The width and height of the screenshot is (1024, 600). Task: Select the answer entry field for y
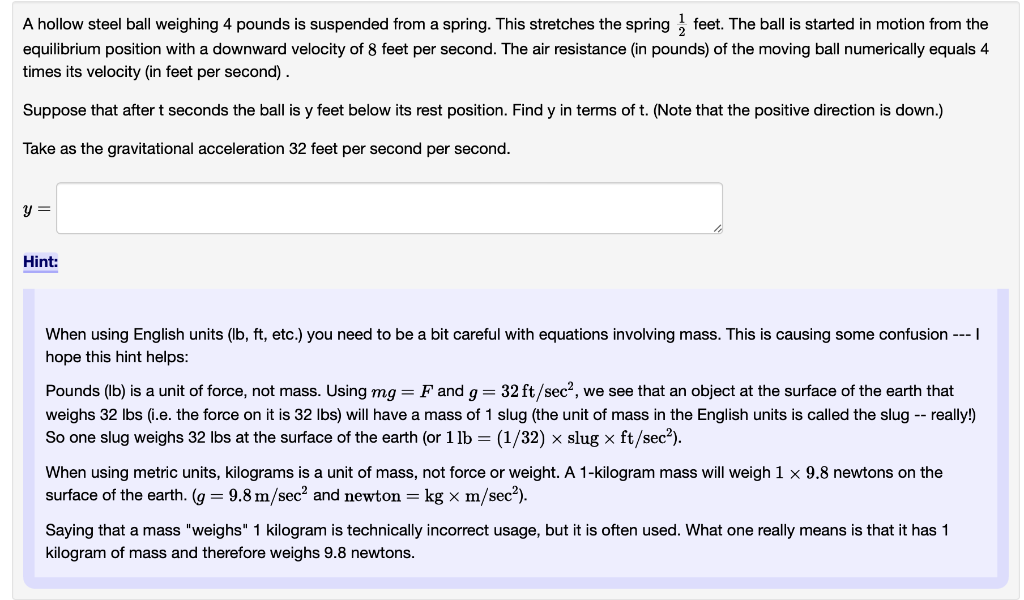point(390,207)
